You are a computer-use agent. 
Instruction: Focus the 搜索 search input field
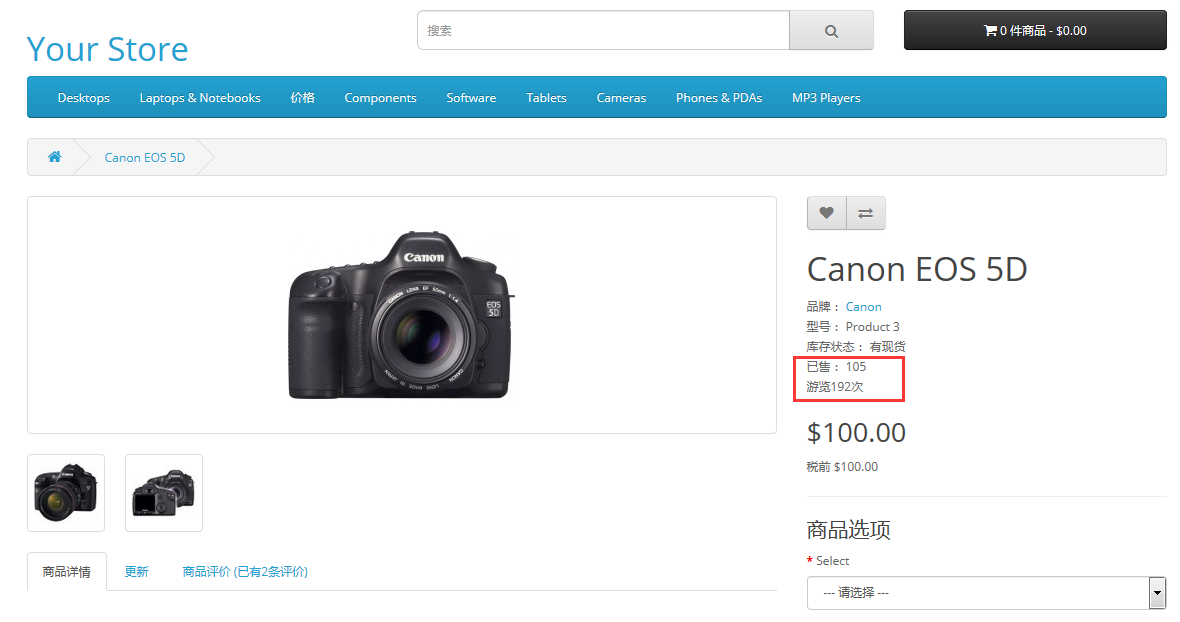pyautogui.click(x=604, y=31)
